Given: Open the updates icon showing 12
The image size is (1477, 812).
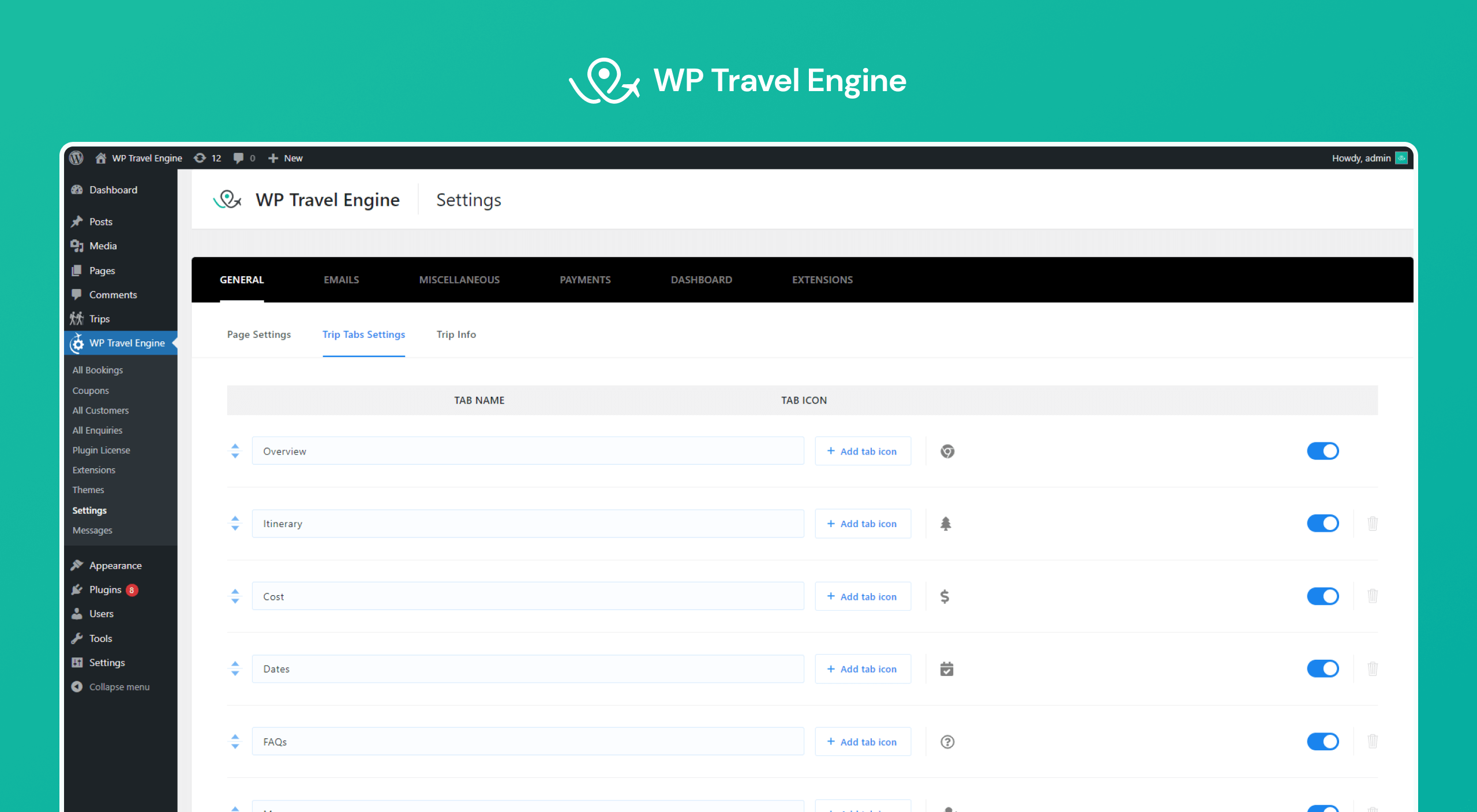Looking at the screenshot, I should coord(200,158).
